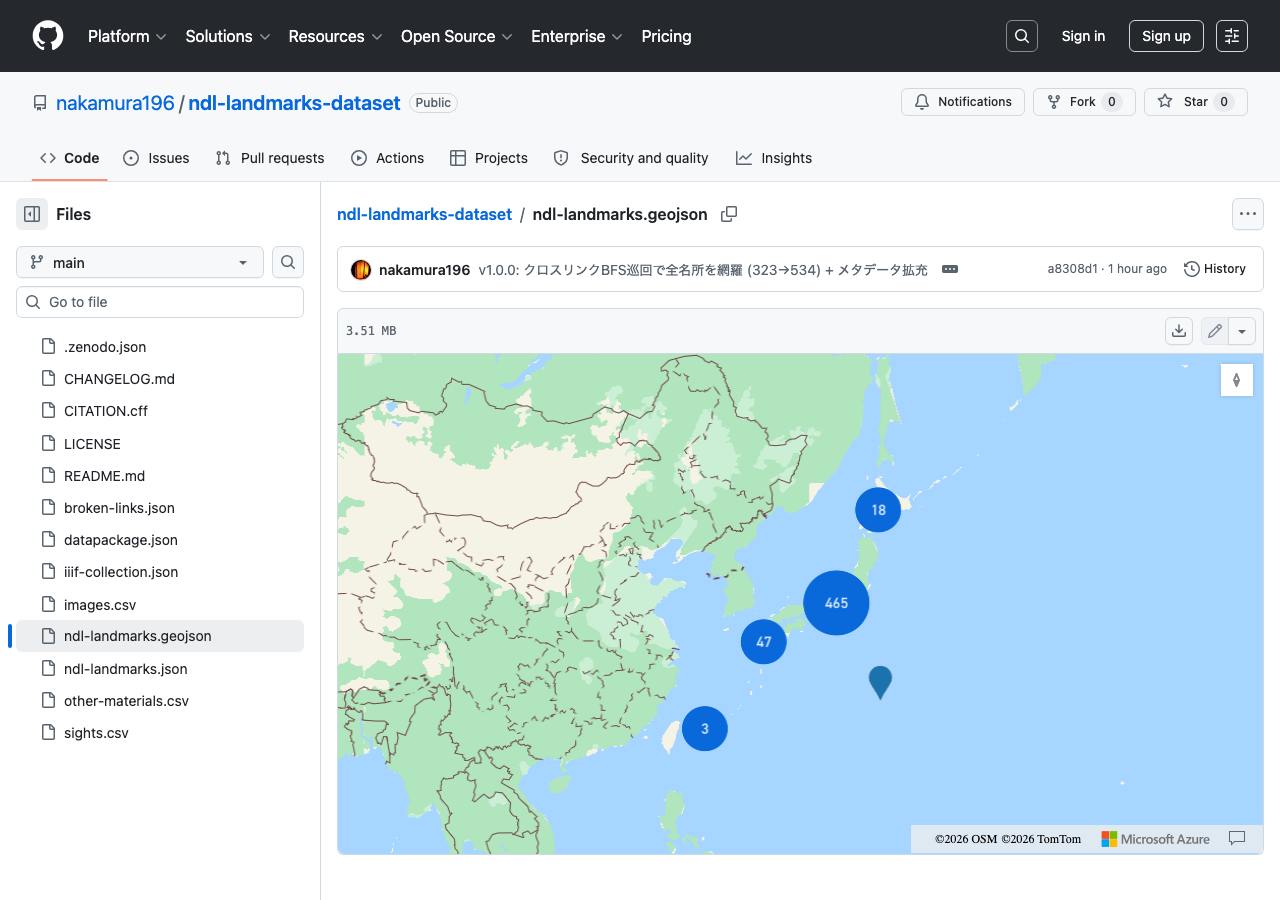The height and width of the screenshot is (900, 1280).
Task: Open the Solutions menu
Action: pyautogui.click(x=228, y=36)
